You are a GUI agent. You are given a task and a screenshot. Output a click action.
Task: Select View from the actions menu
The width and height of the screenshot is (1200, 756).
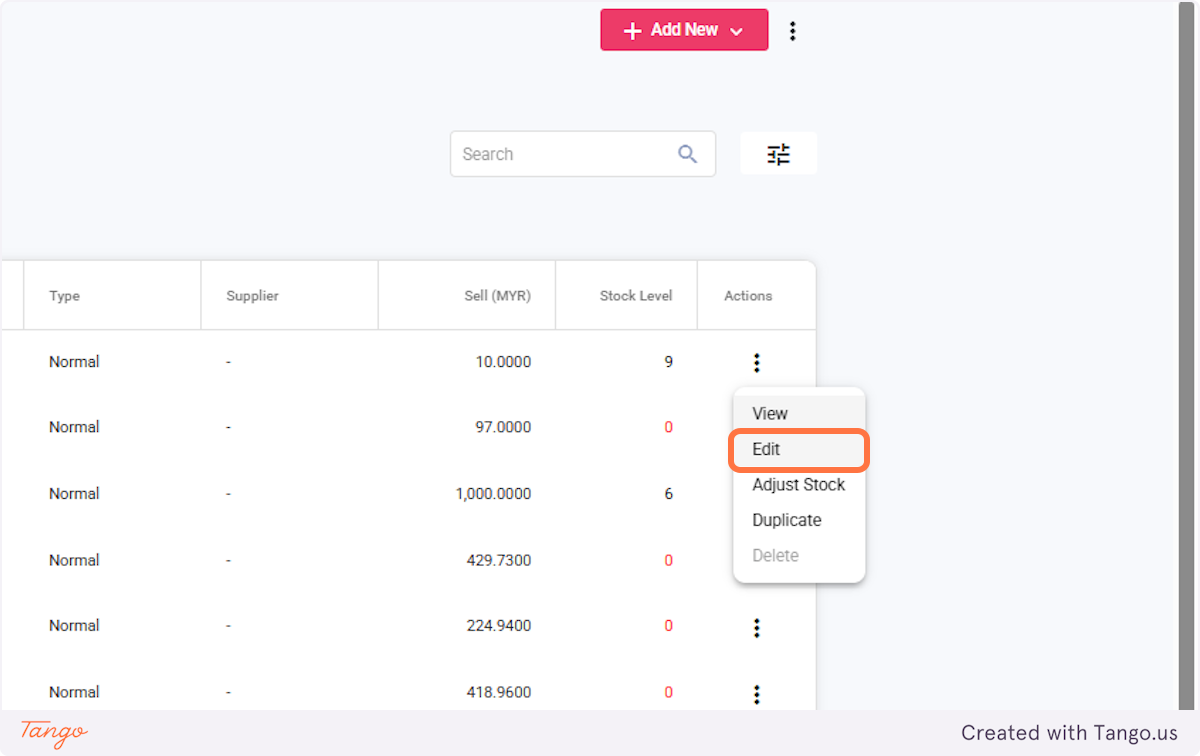[799, 413]
